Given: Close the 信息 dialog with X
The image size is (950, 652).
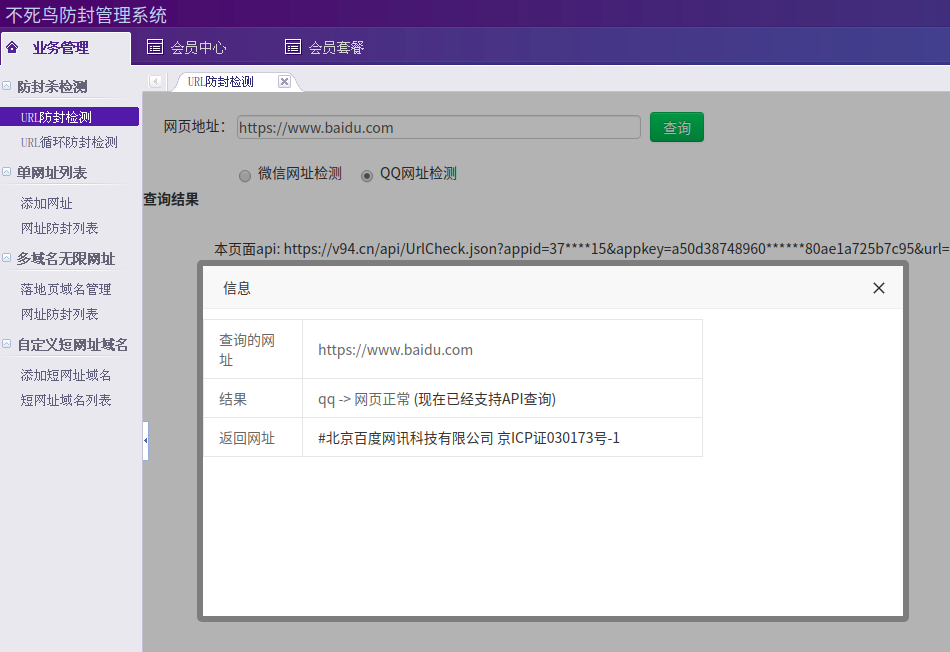Looking at the screenshot, I should click(879, 288).
